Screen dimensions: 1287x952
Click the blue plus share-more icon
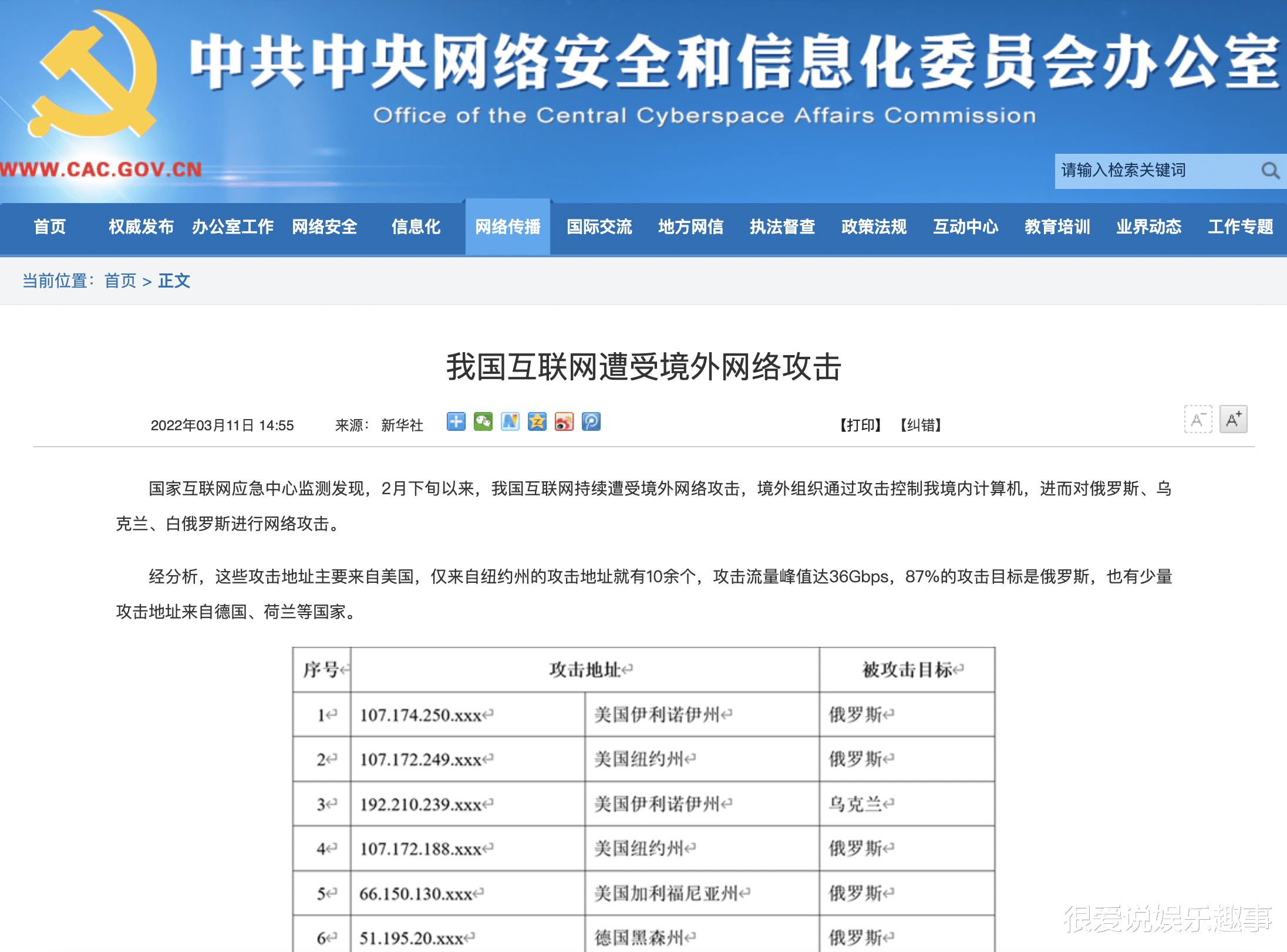(456, 421)
